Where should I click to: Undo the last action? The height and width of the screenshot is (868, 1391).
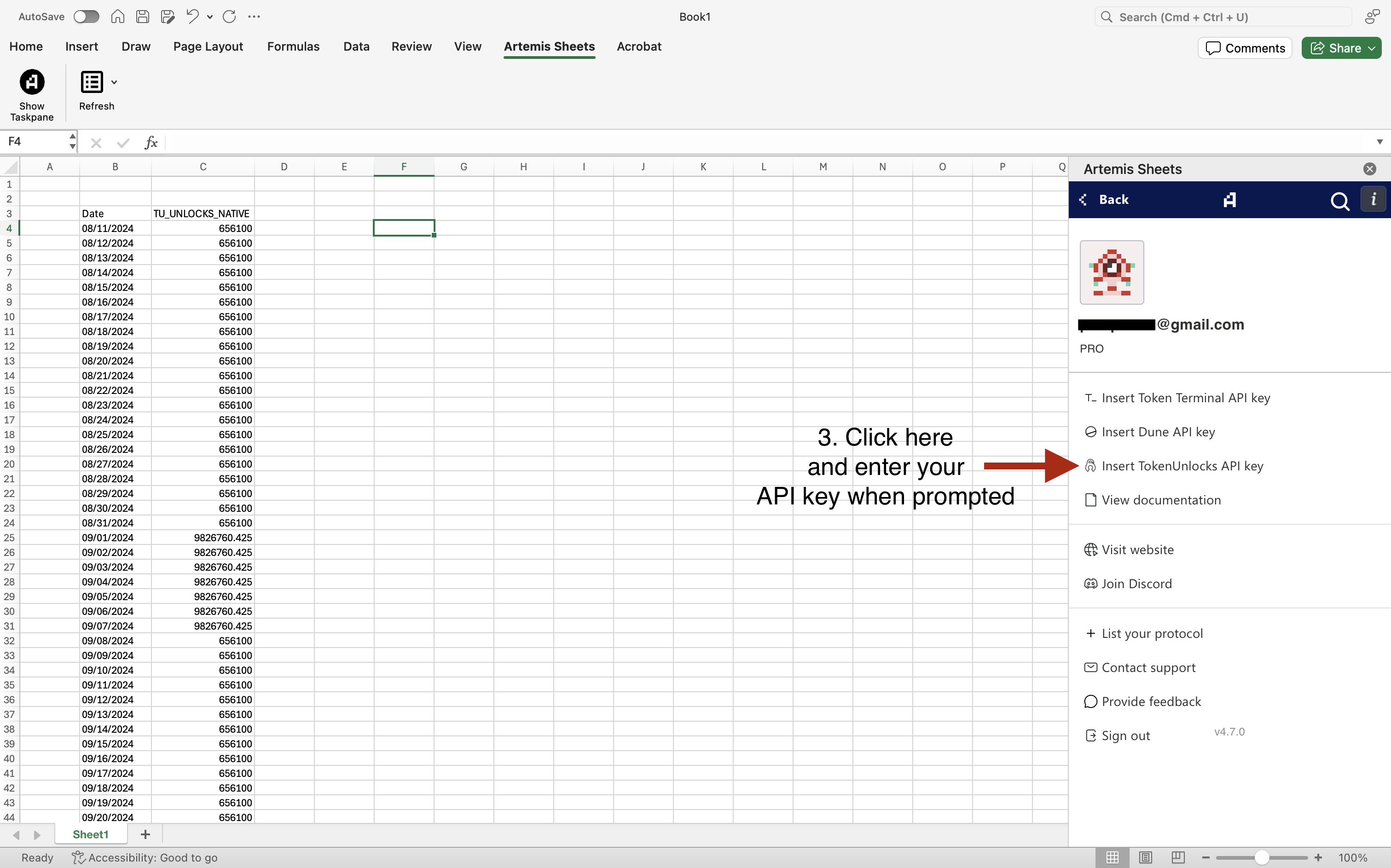[192, 17]
